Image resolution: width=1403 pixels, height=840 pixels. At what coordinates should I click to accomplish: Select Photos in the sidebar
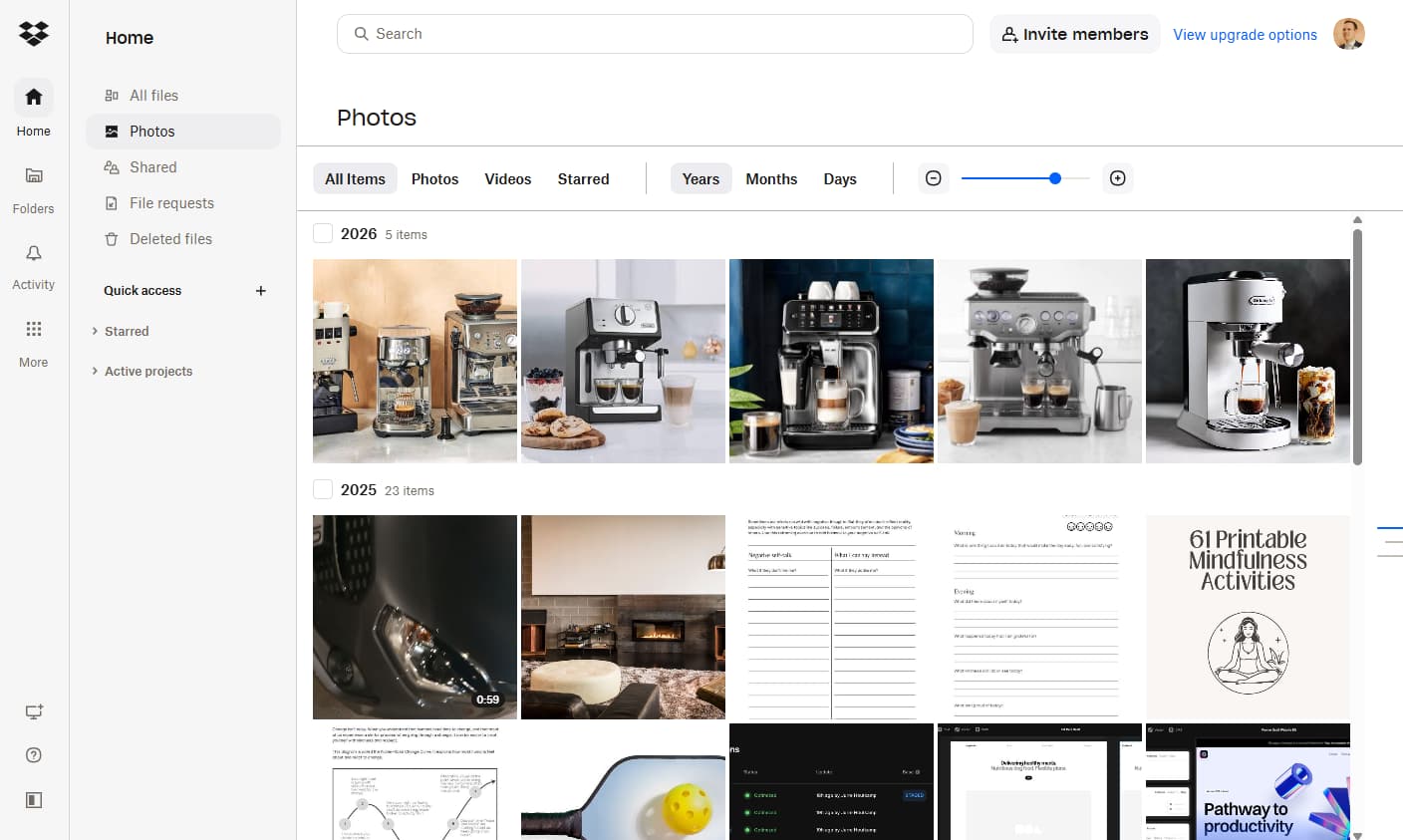(183, 132)
